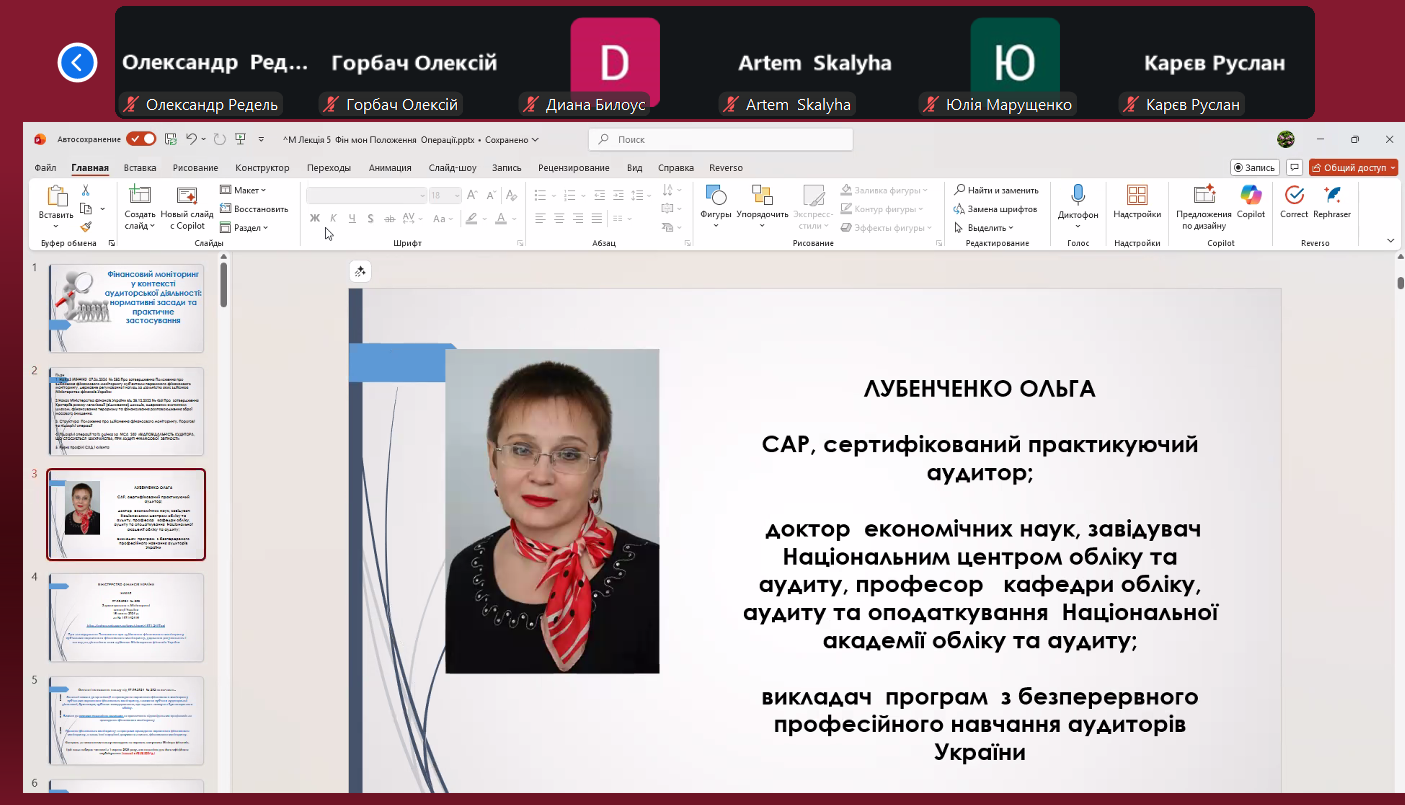Click the Copilot icon in the ribbon

coord(1250,197)
